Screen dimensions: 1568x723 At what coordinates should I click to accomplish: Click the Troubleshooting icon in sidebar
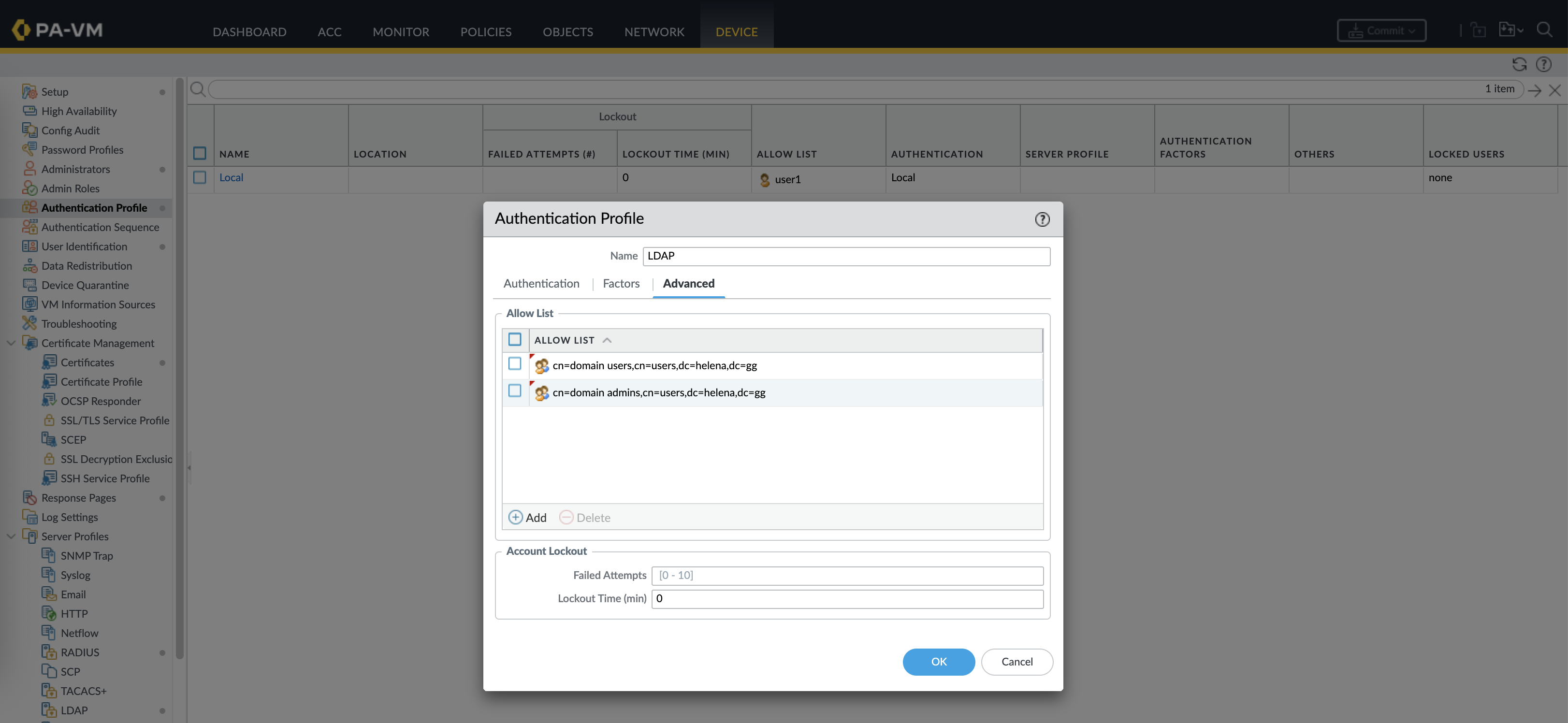pyautogui.click(x=29, y=323)
